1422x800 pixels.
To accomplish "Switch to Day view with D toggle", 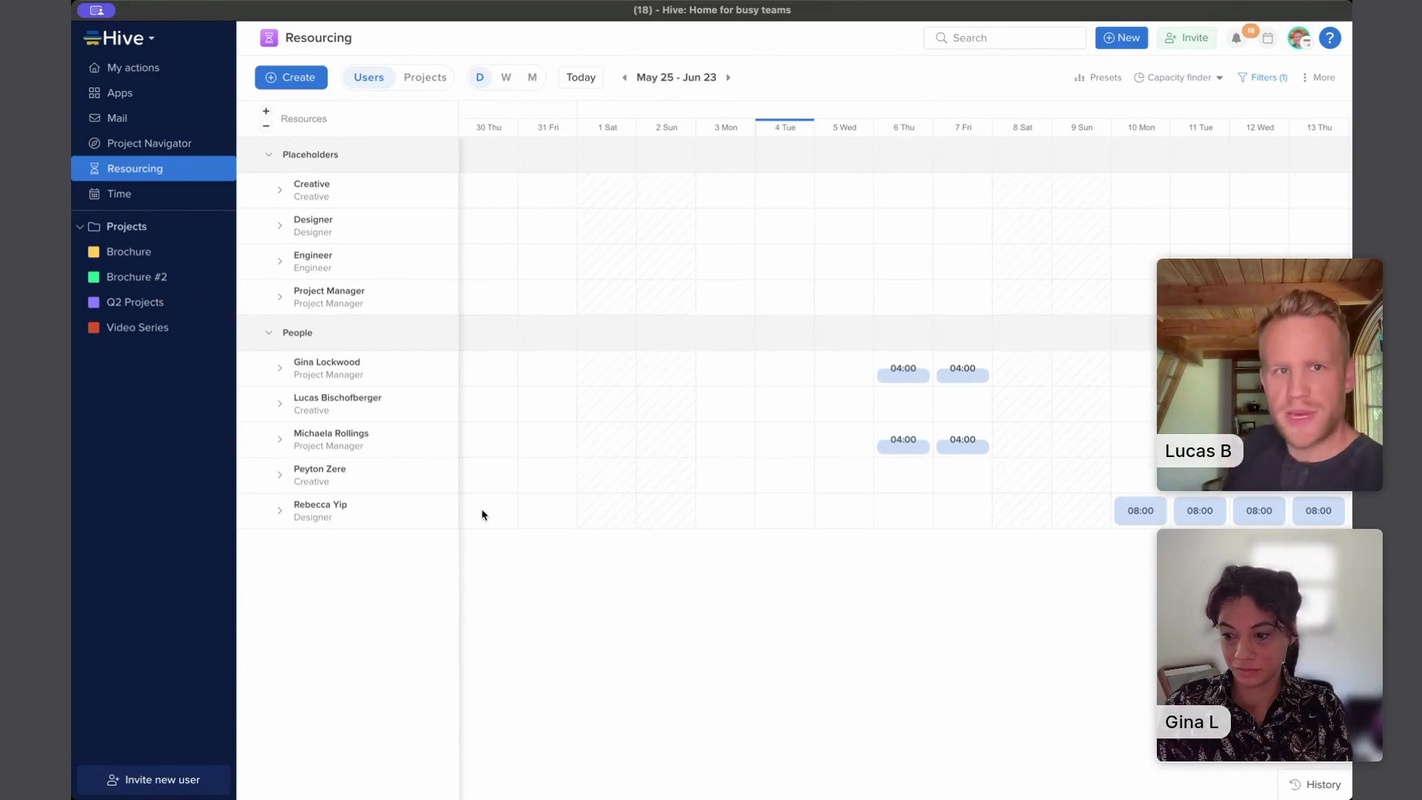I will tap(480, 77).
